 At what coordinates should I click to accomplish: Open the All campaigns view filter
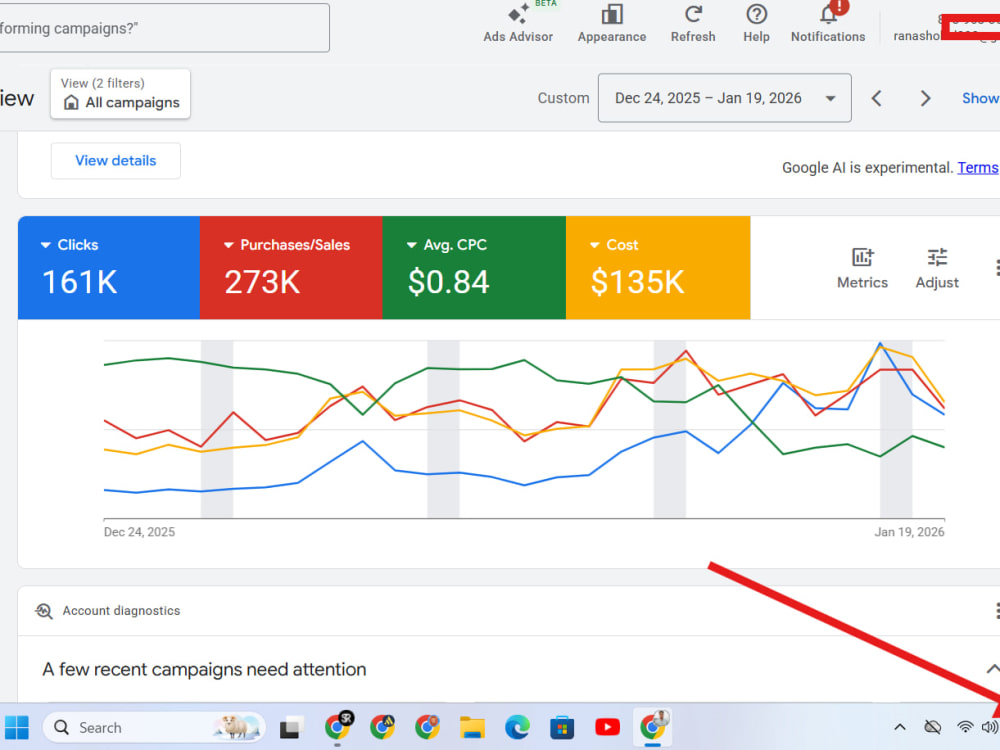[x=121, y=94]
